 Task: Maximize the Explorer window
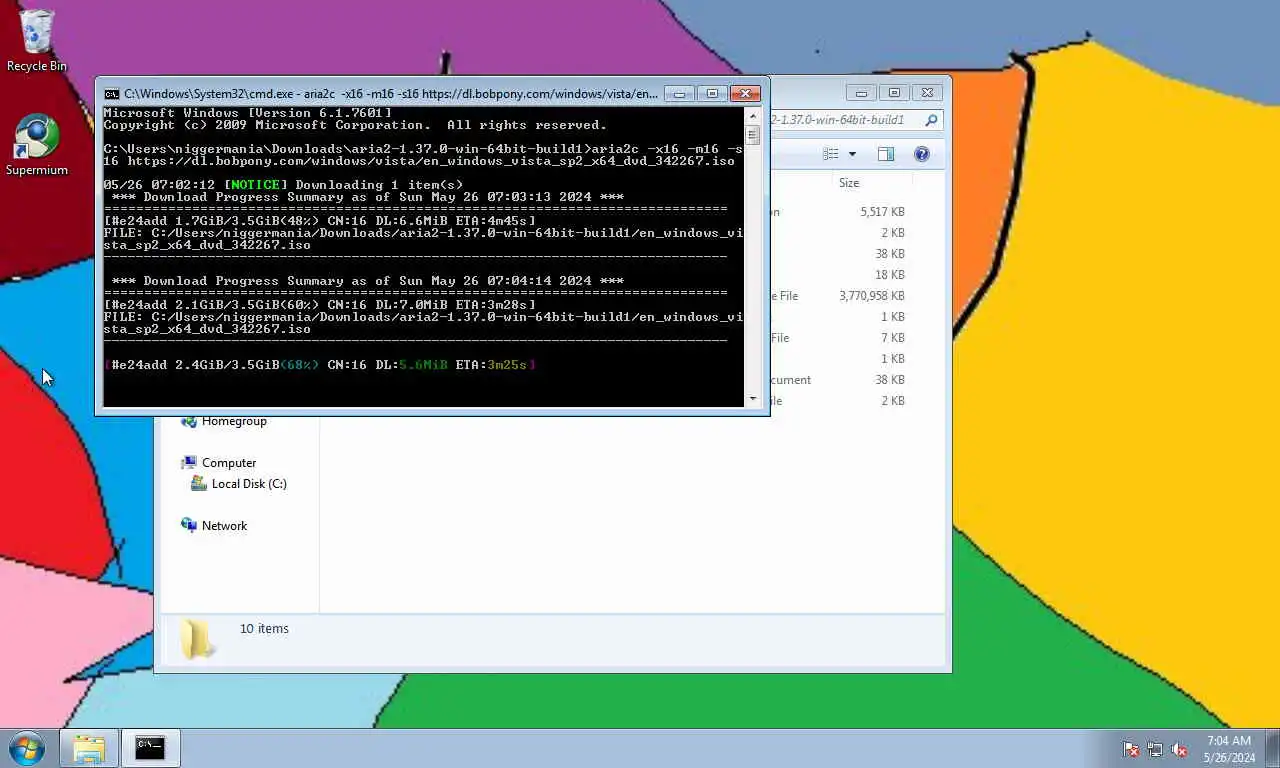pyautogui.click(x=894, y=93)
